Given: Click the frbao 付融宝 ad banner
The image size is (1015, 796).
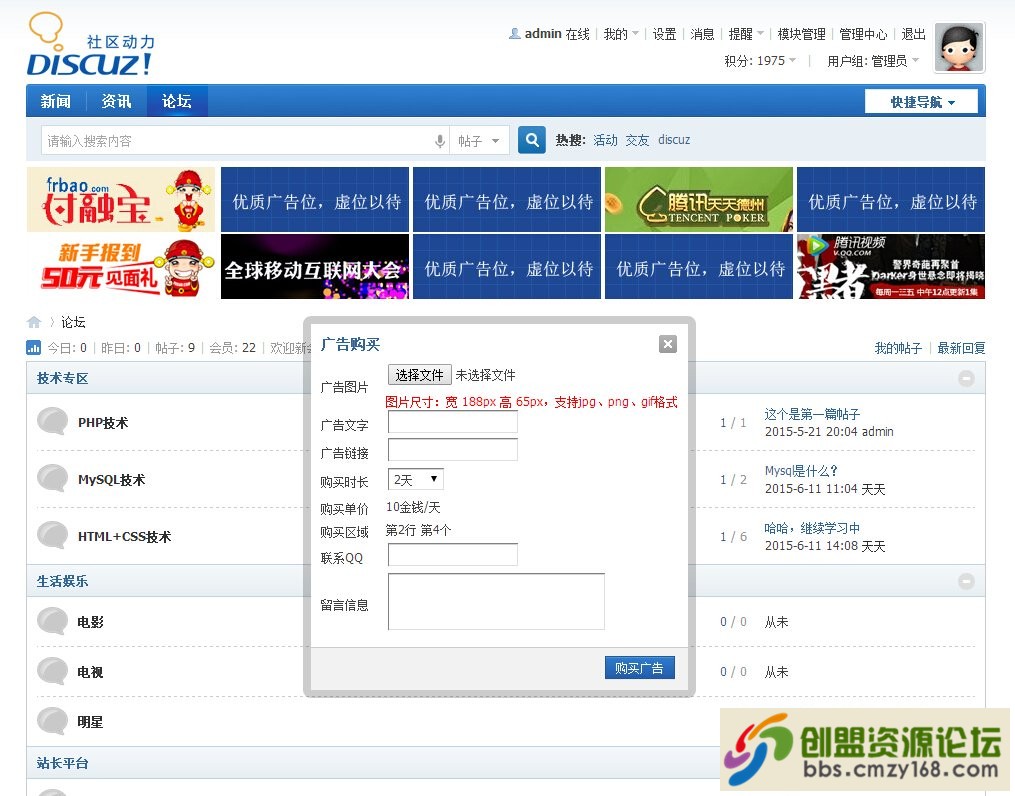Looking at the screenshot, I should tap(120, 199).
